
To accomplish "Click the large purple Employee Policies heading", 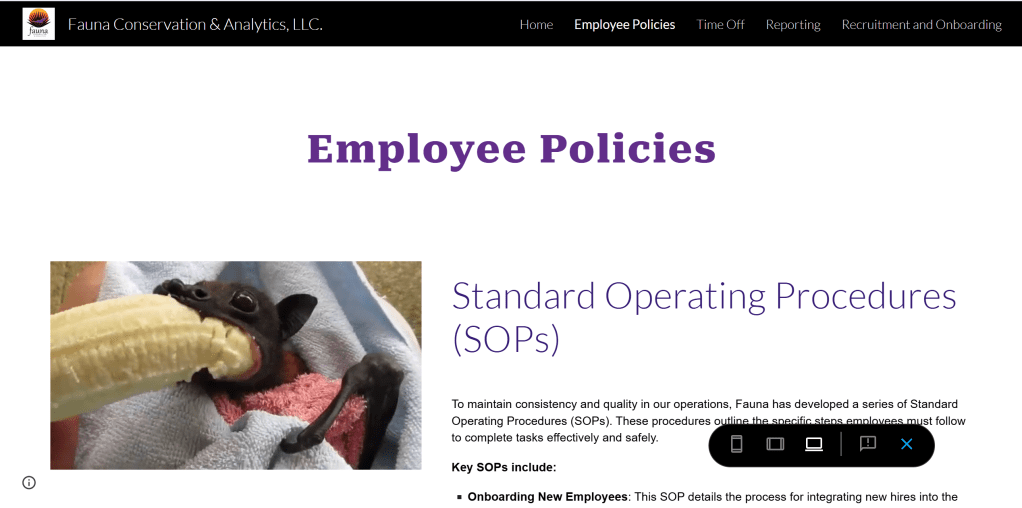I will 511,149.
